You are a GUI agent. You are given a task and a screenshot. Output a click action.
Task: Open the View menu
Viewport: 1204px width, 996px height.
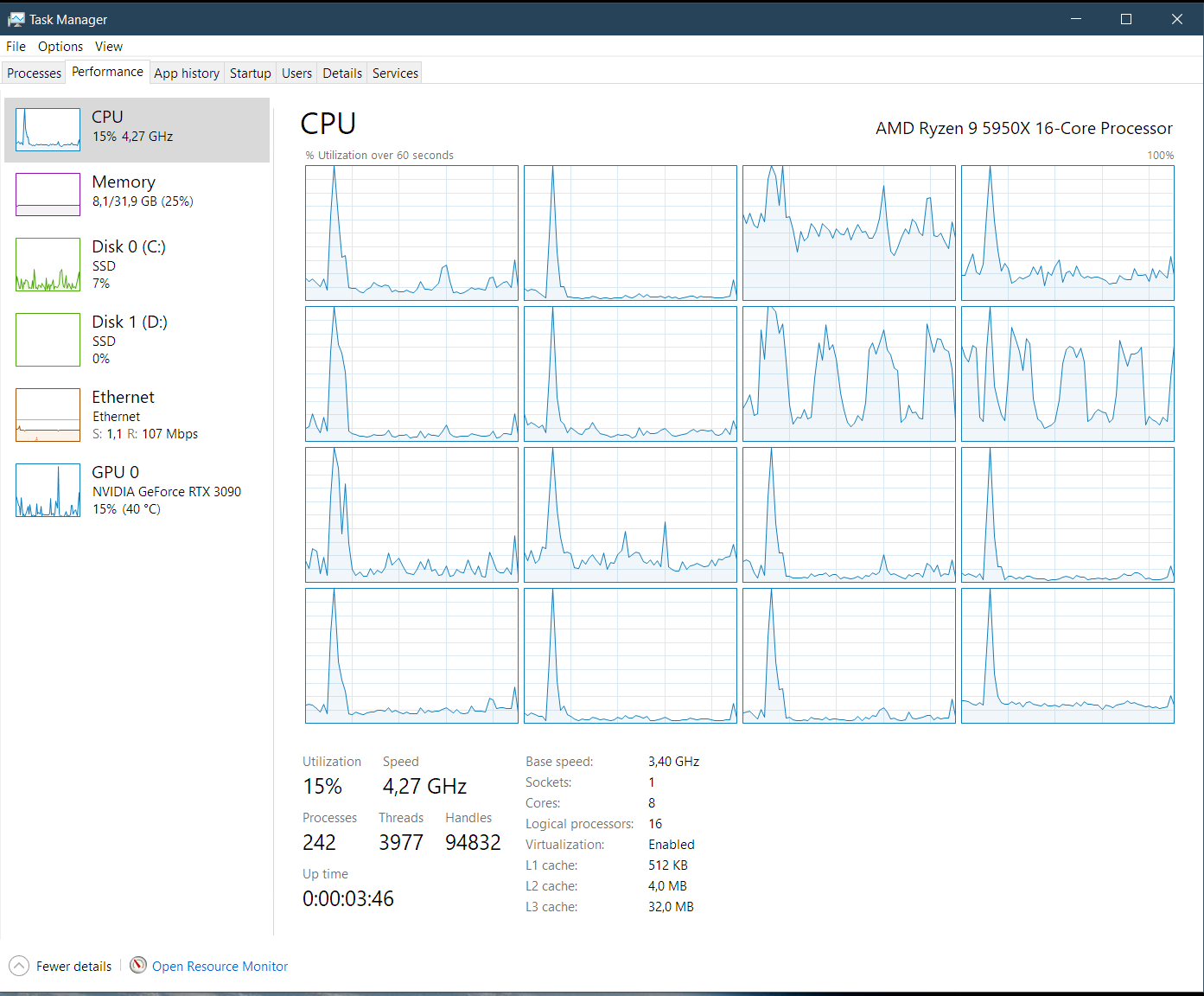coord(109,47)
